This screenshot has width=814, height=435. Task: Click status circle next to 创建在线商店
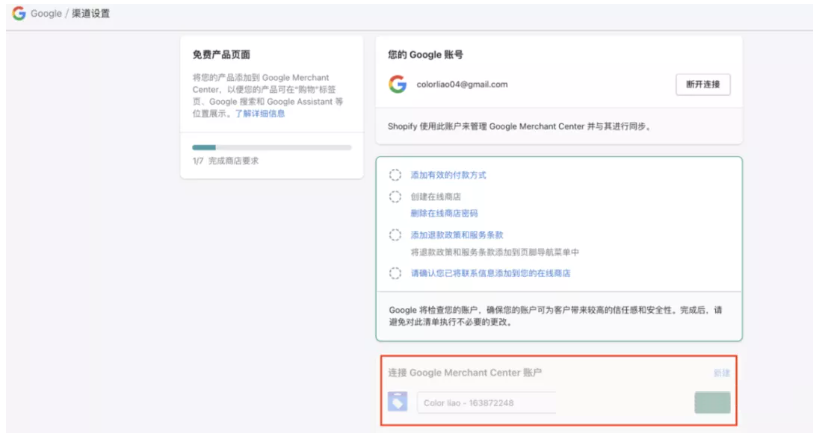pyautogui.click(x=396, y=197)
